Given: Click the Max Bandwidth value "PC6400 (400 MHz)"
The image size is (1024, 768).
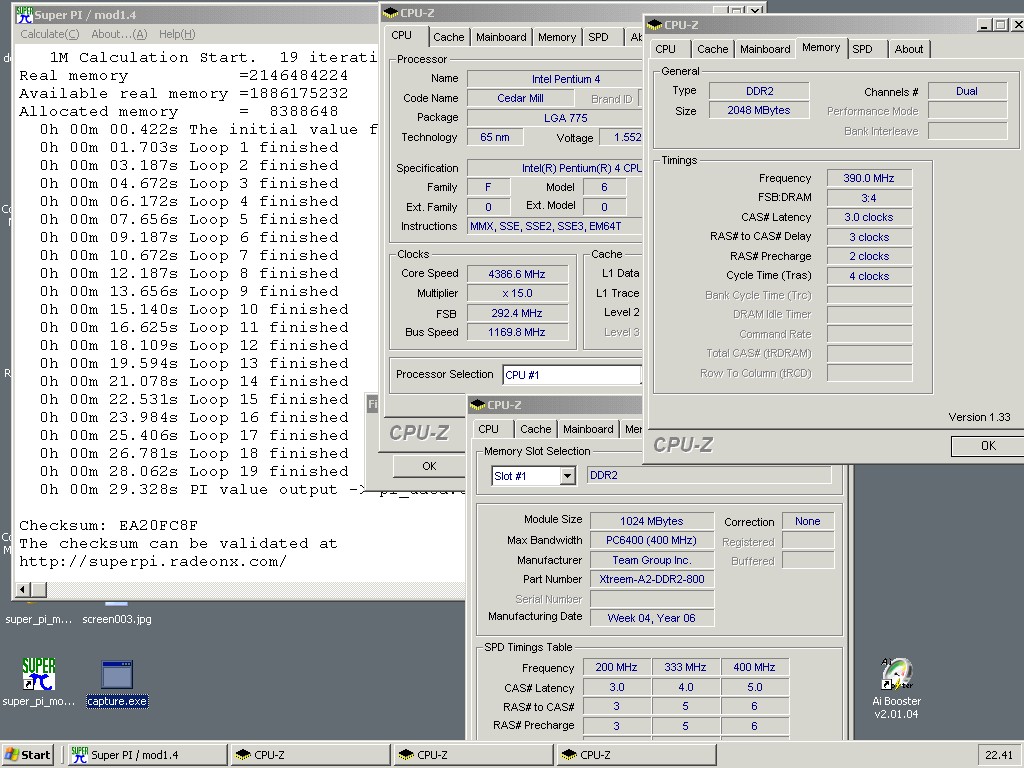Looking at the screenshot, I should coord(652,540).
